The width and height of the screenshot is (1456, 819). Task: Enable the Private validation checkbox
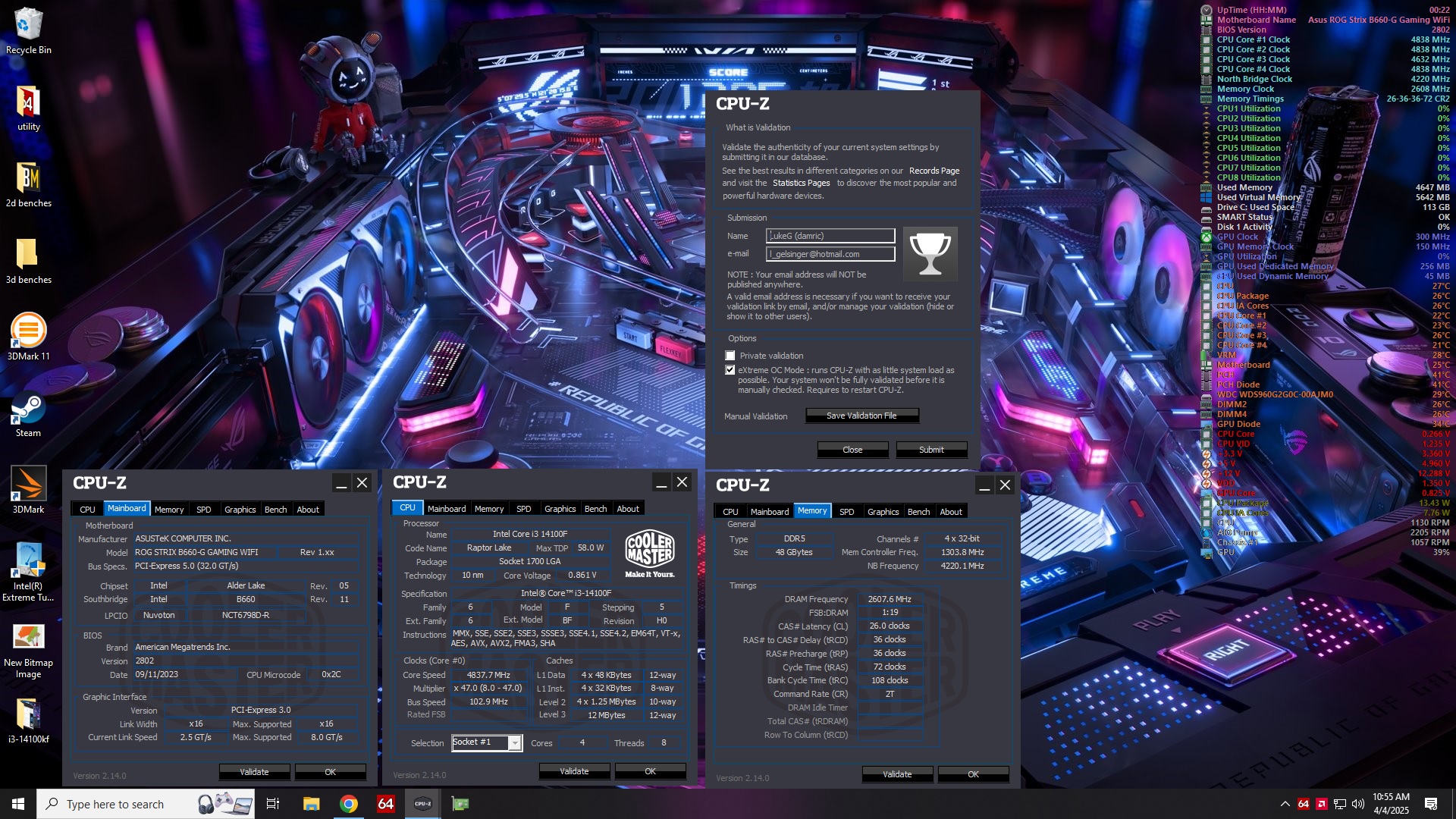(730, 356)
